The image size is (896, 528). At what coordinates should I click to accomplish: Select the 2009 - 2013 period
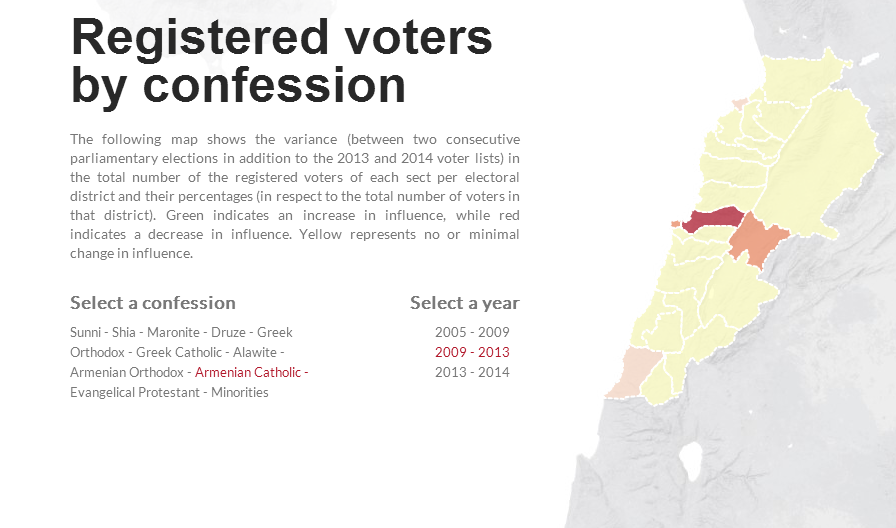click(472, 352)
